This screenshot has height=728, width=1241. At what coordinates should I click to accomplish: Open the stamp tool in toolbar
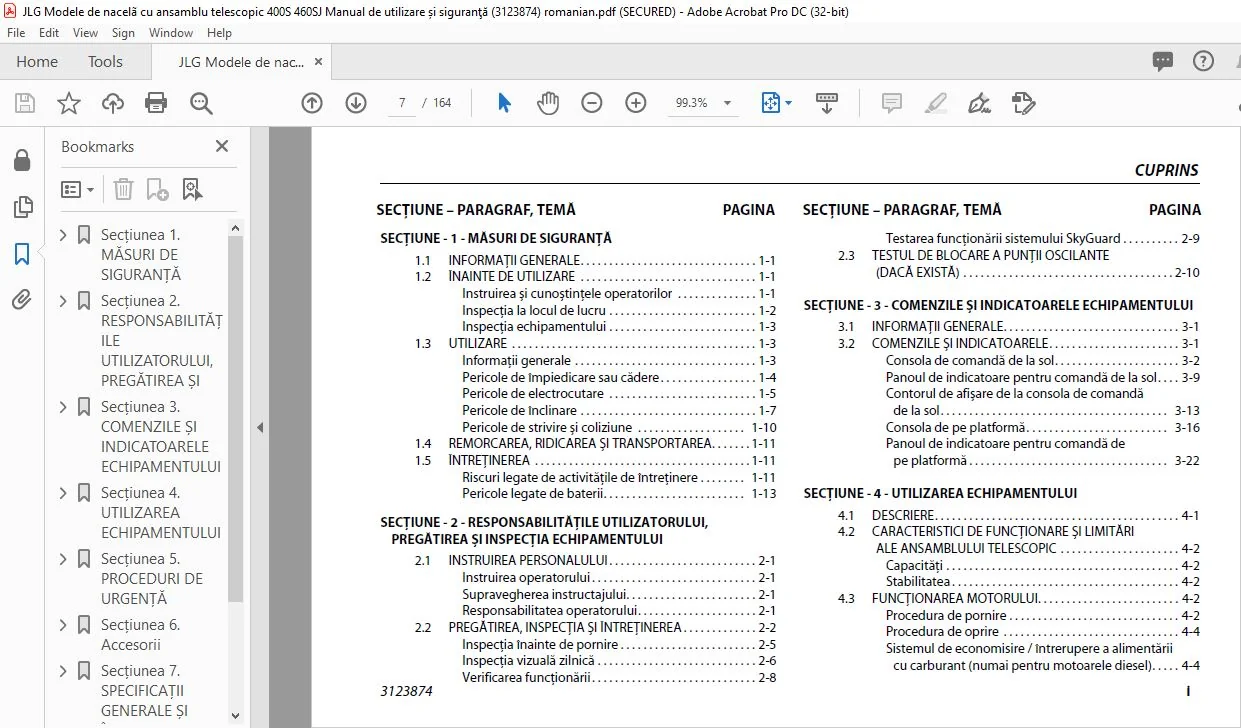coord(1023,103)
